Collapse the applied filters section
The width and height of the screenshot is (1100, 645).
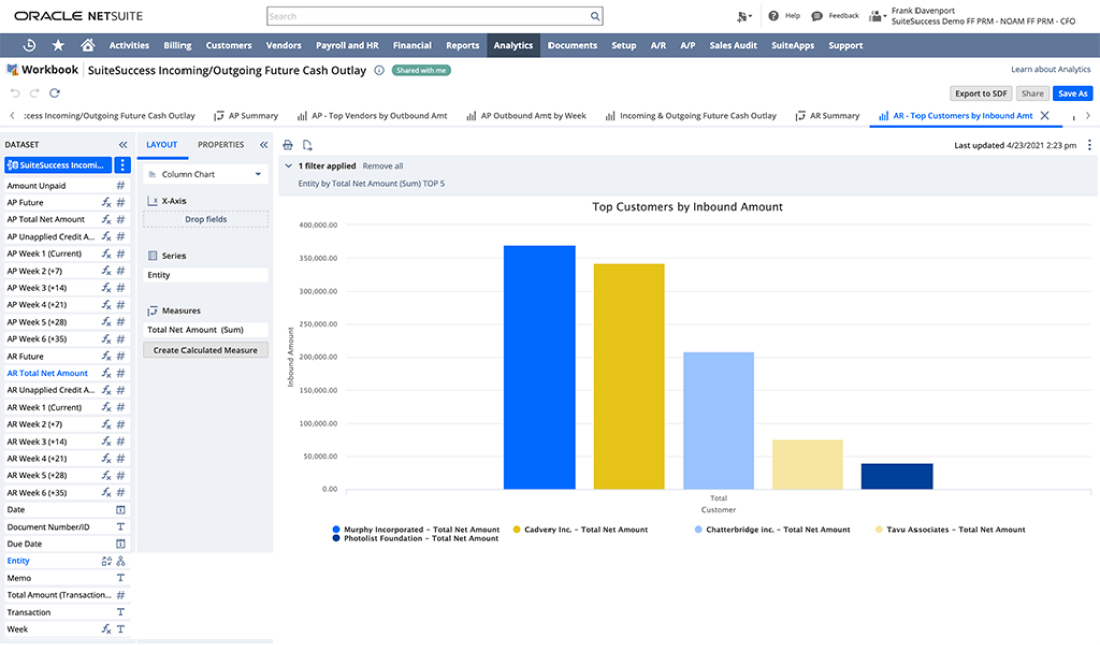(289, 166)
